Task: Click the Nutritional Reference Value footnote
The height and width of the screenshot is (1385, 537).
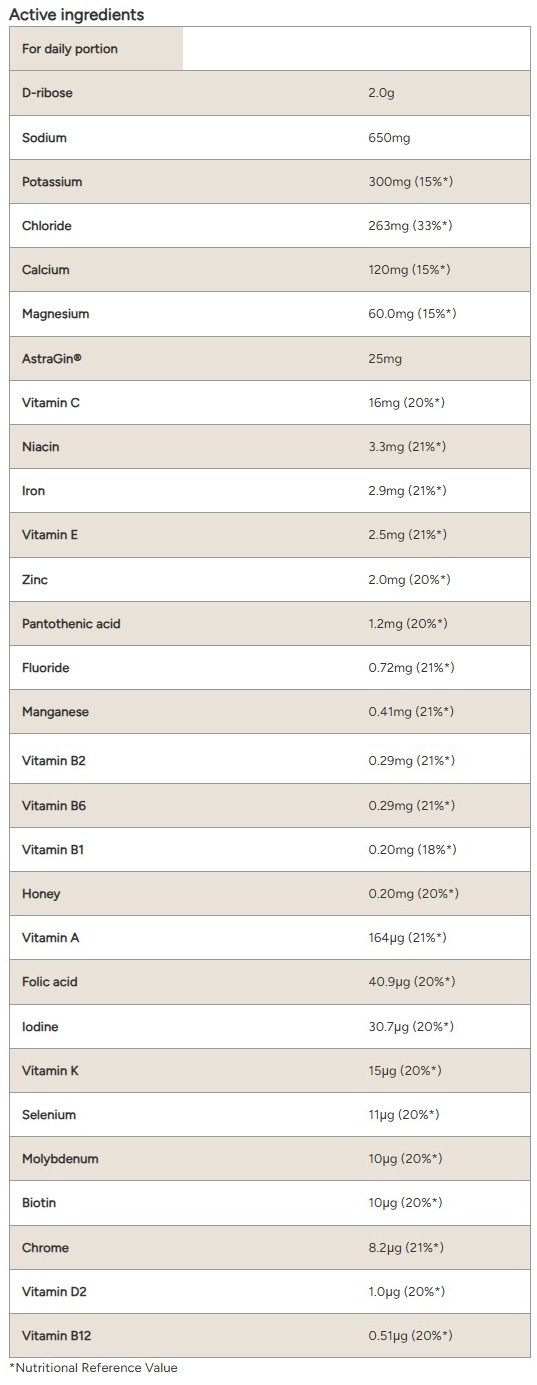Action: click(x=93, y=1368)
